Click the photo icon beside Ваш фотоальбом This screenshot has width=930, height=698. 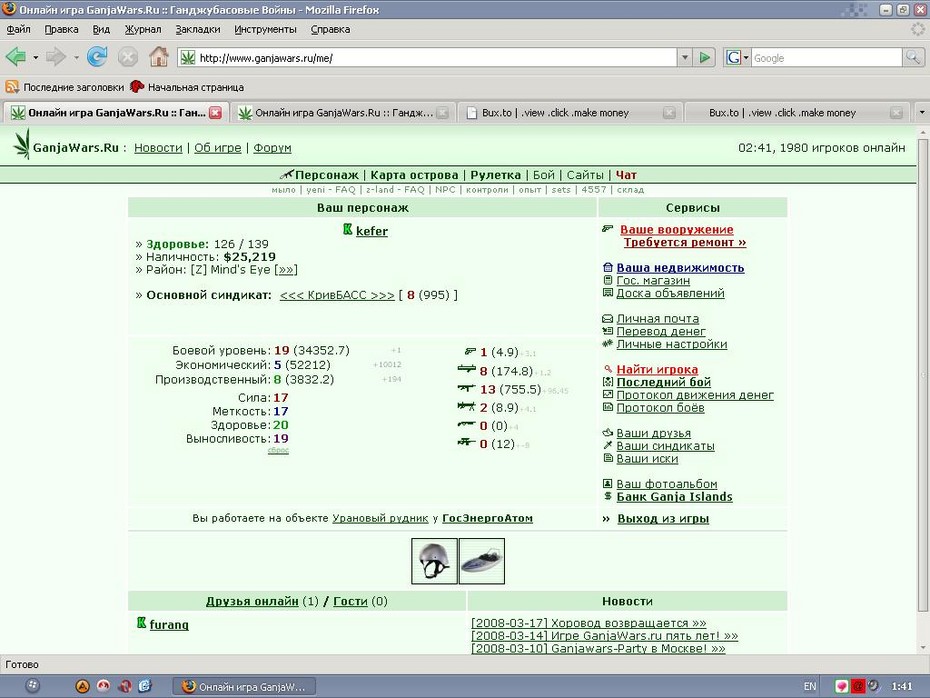[607, 483]
